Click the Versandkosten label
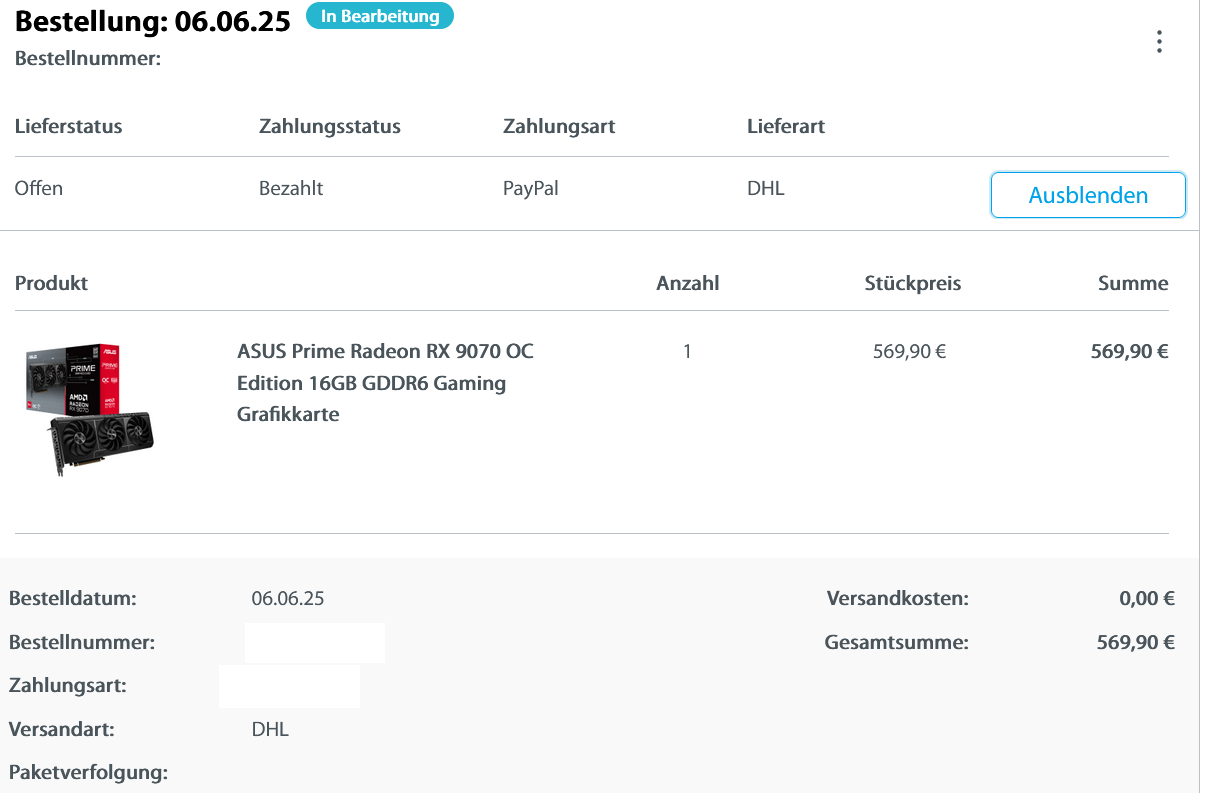This screenshot has height=793, width=1206. click(898, 599)
